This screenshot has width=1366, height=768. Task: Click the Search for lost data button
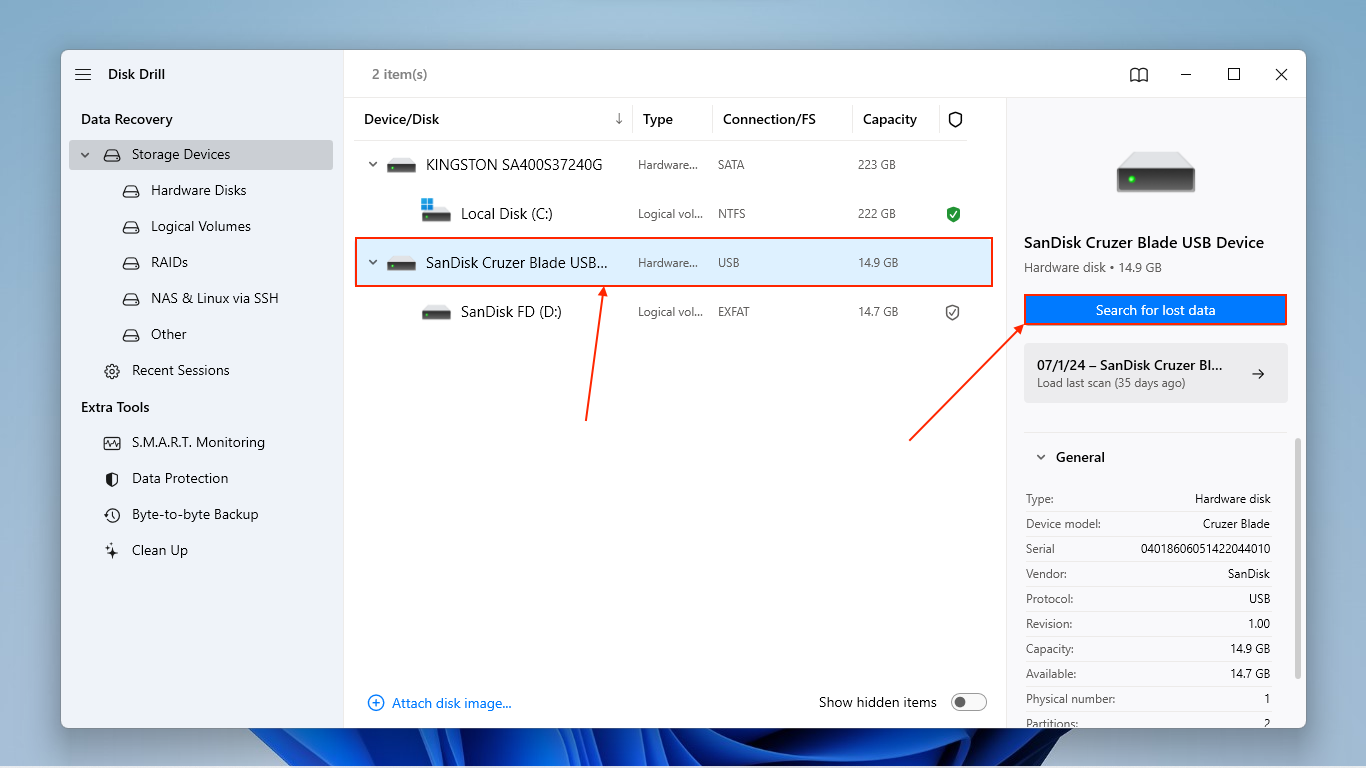[x=1156, y=310]
